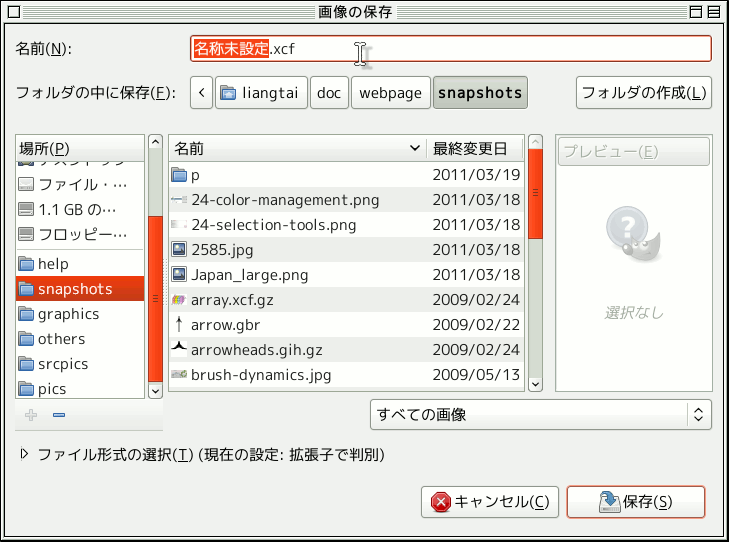This screenshot has height=542, width=729.
Task: Click the arrow.gbr brush file icon
Action: coord(179,324)
